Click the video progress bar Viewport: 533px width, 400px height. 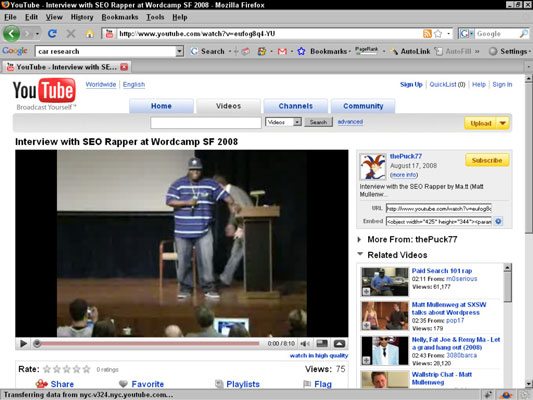point(149,344)
